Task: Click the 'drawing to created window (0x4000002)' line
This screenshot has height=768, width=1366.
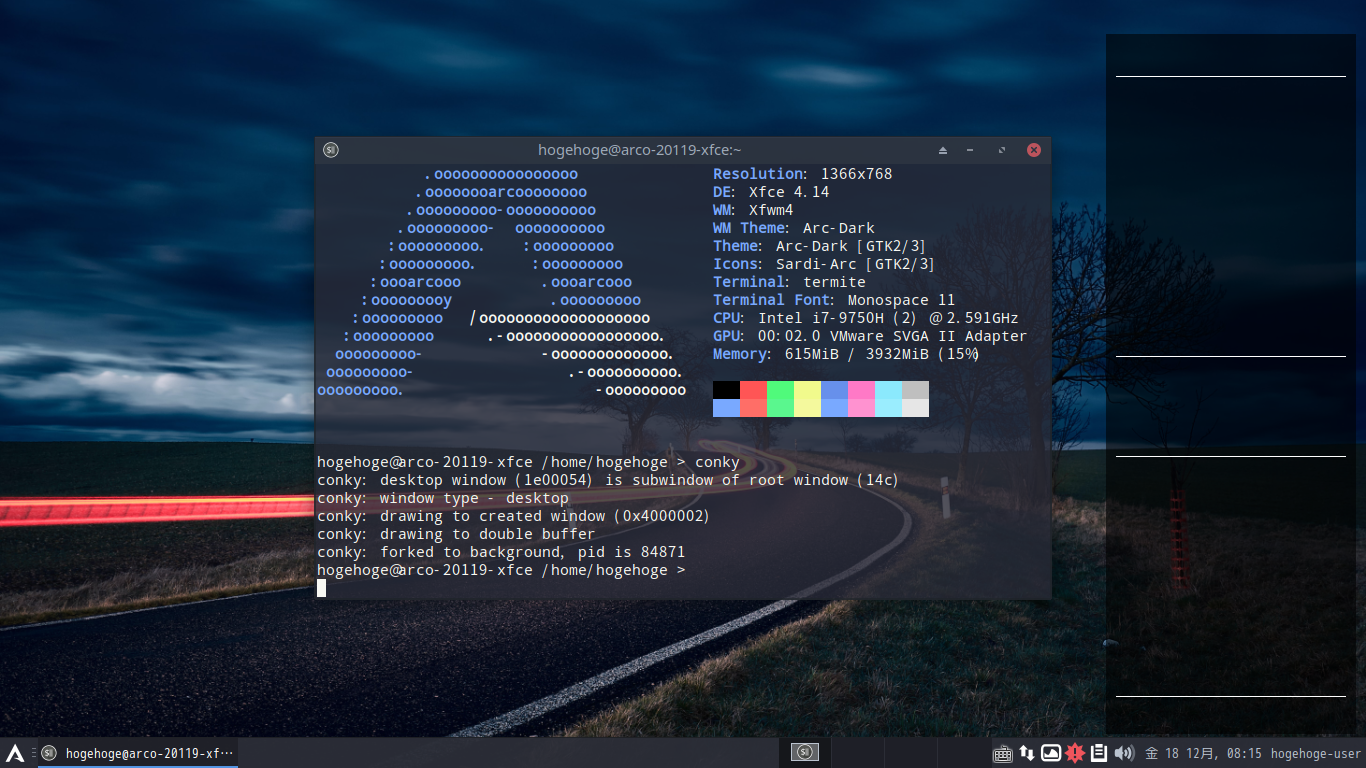Action: pyautogui.click(x=513, y=516)
